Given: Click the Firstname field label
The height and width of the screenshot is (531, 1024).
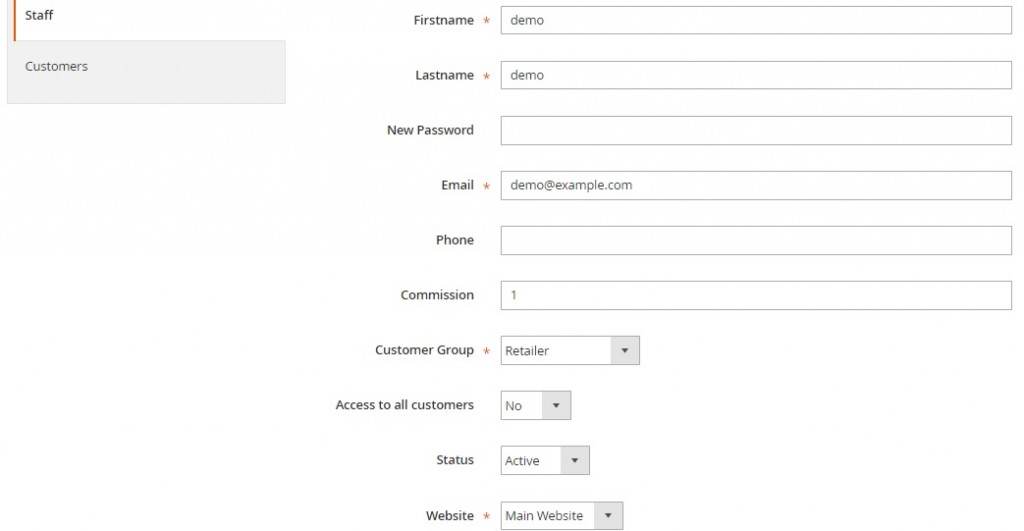Looking at the screenshot, I should click(x=443, y=20).
